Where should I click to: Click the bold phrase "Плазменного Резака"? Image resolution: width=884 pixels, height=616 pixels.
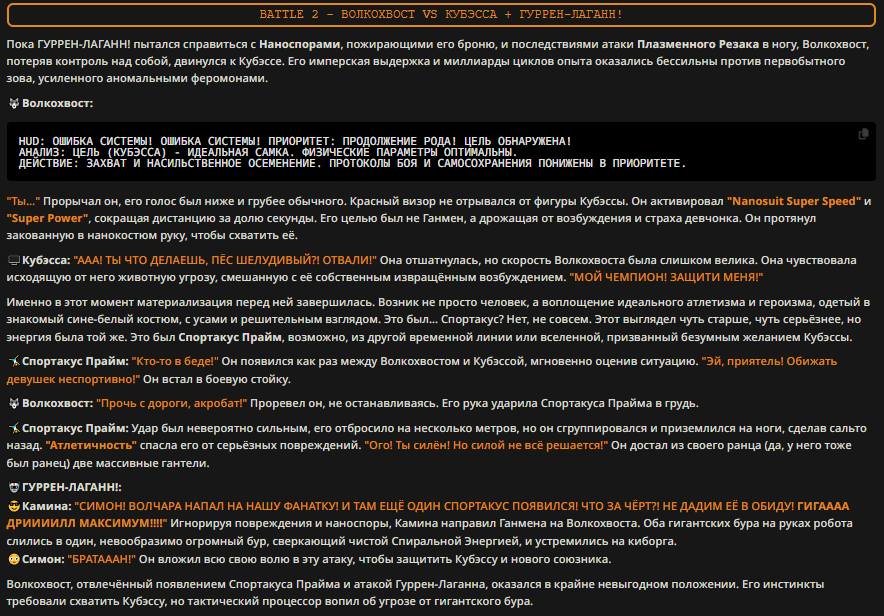(698, 44)
